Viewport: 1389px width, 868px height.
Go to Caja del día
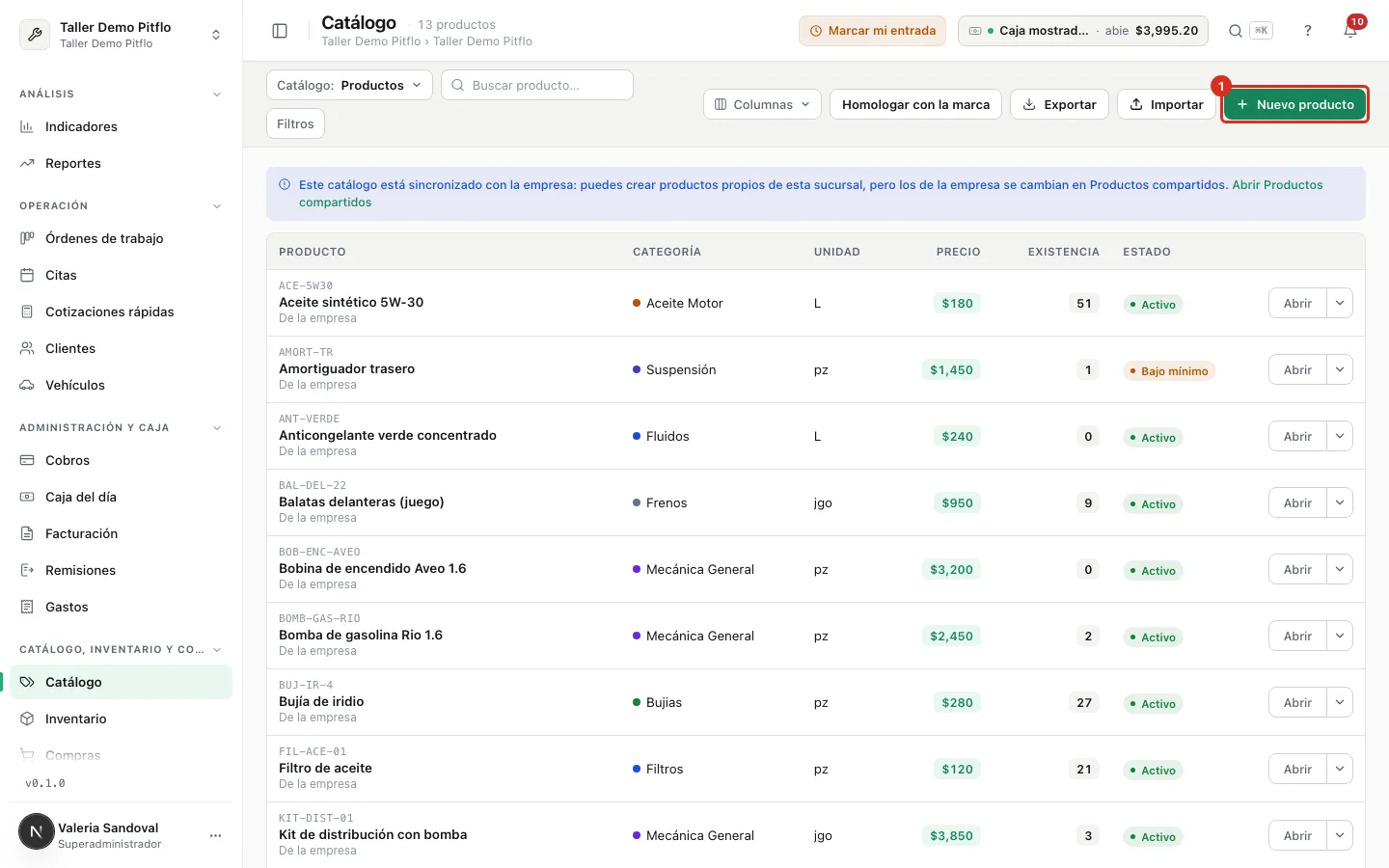coord(121,497)
